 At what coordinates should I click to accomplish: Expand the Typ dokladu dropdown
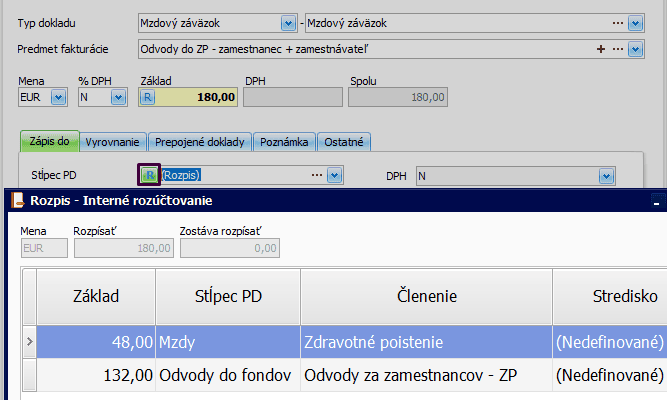[288, 22]
